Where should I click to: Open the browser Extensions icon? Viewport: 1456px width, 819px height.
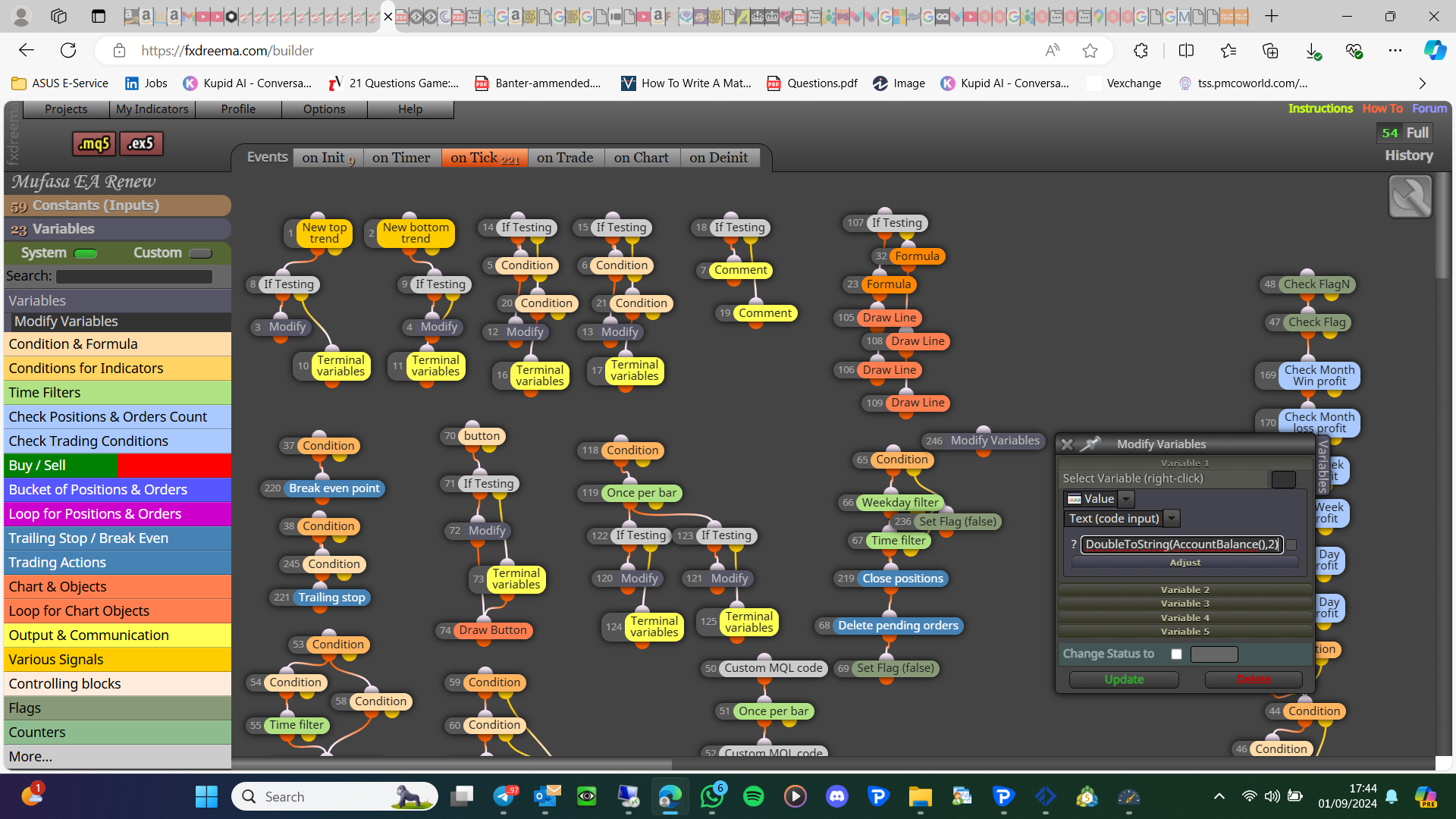tap(1141, 51)
